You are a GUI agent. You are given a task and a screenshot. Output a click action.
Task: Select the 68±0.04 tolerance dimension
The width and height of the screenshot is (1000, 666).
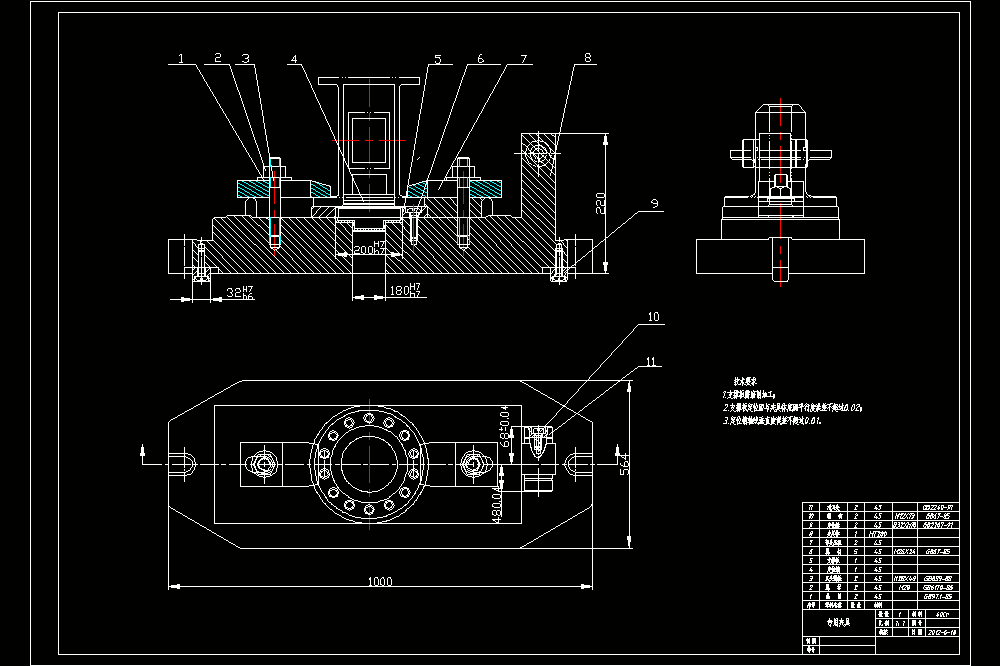pyautogui.click(x=505, y=426)
